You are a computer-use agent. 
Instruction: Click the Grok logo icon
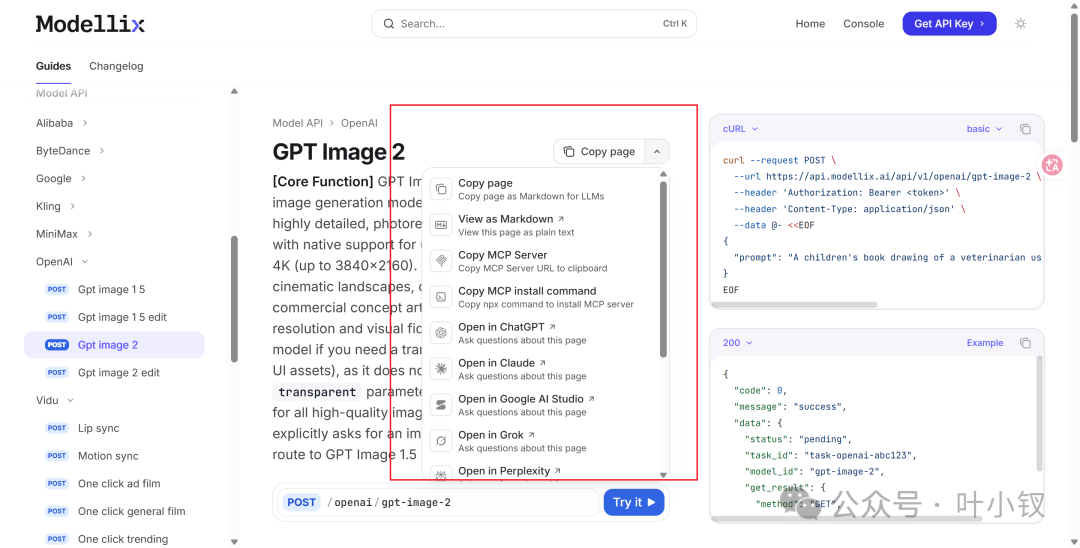pyautogui.click(x=441, y=441)
